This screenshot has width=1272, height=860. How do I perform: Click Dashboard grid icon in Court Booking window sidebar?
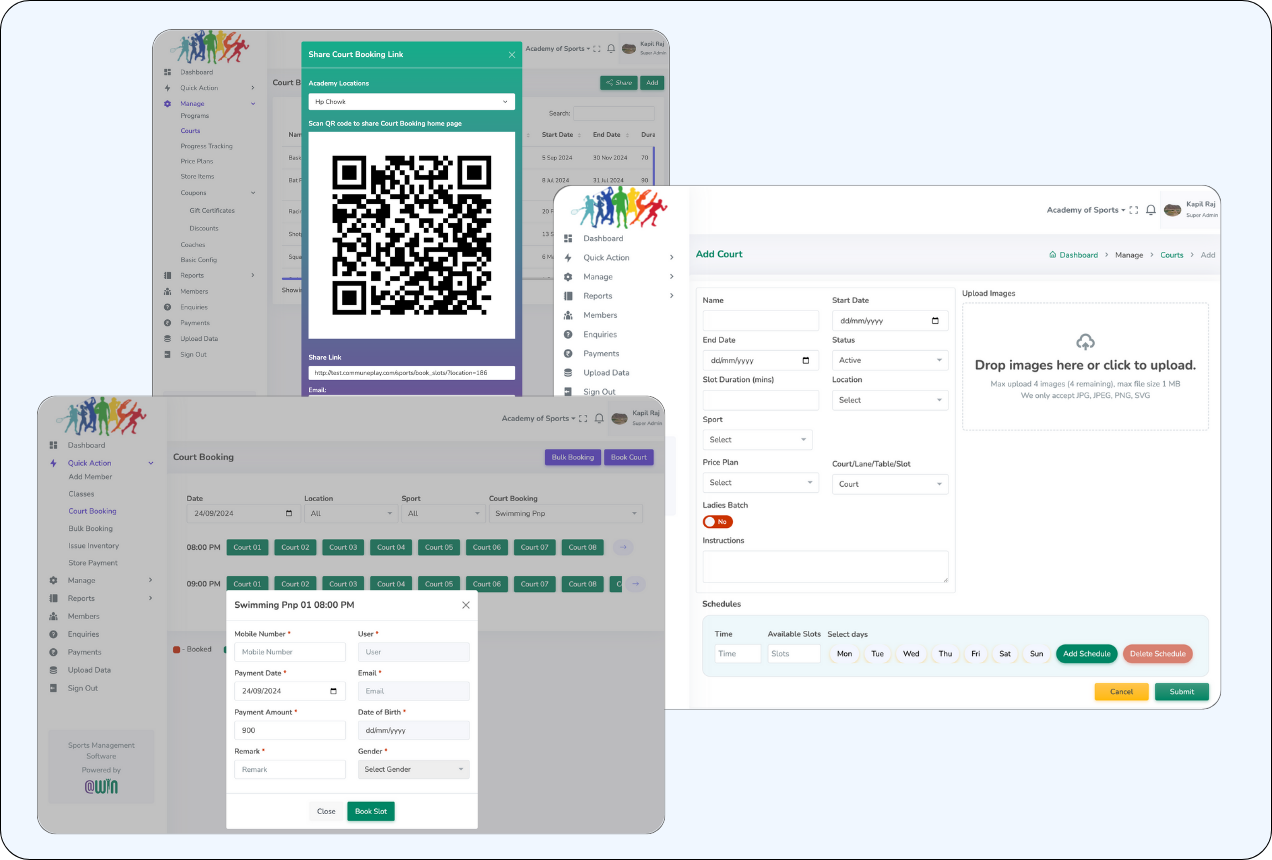click(x=53, y=445)
